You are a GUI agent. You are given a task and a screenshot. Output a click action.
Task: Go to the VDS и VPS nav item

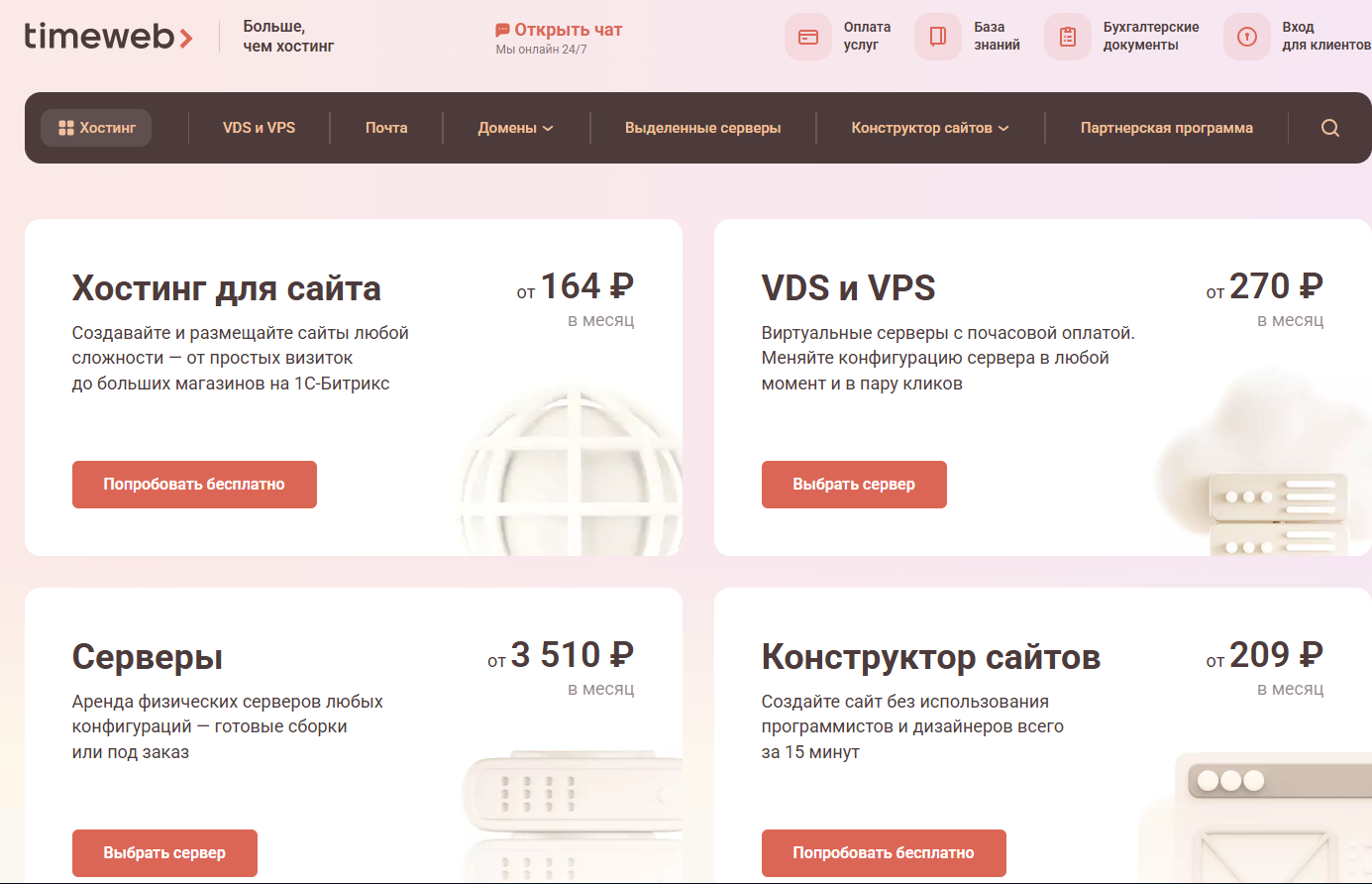[x=260, y=128]
